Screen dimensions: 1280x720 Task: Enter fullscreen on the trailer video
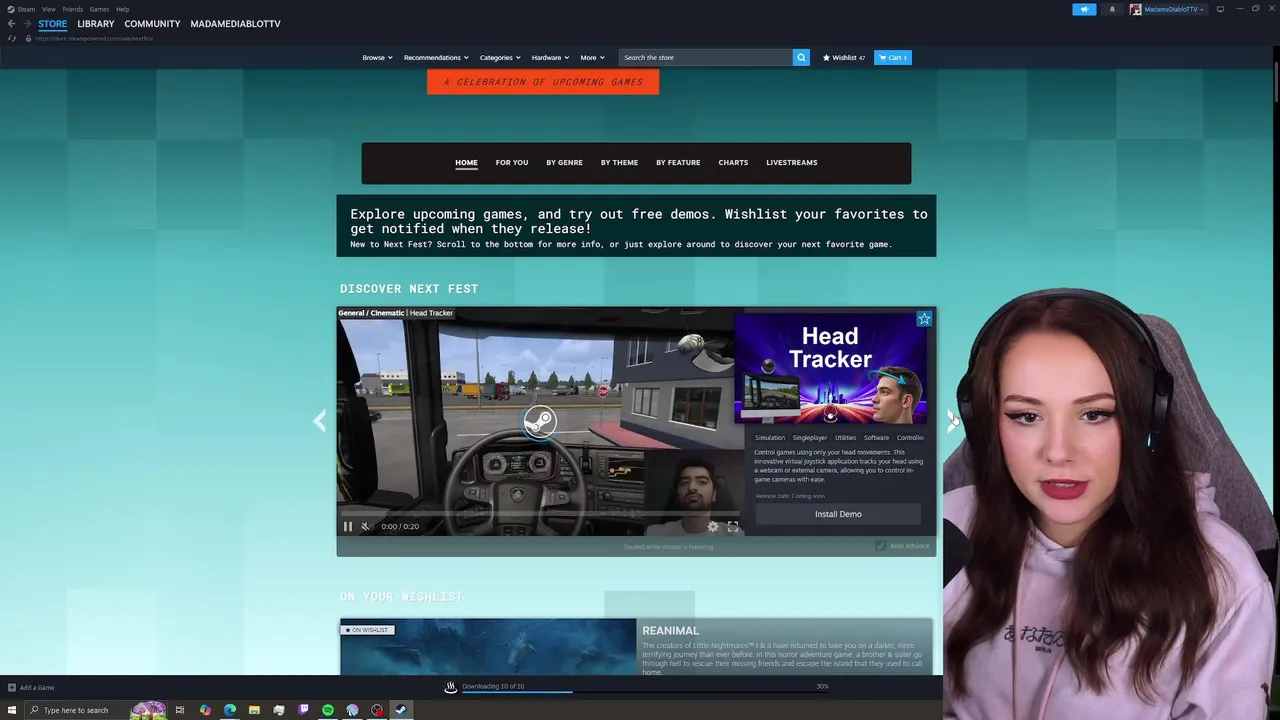coord(733,527)
